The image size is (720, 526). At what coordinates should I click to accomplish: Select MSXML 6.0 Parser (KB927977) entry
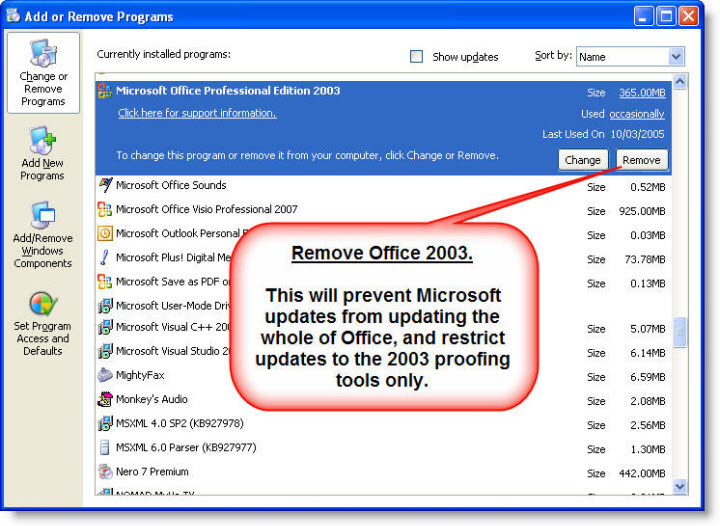point(383,448)
